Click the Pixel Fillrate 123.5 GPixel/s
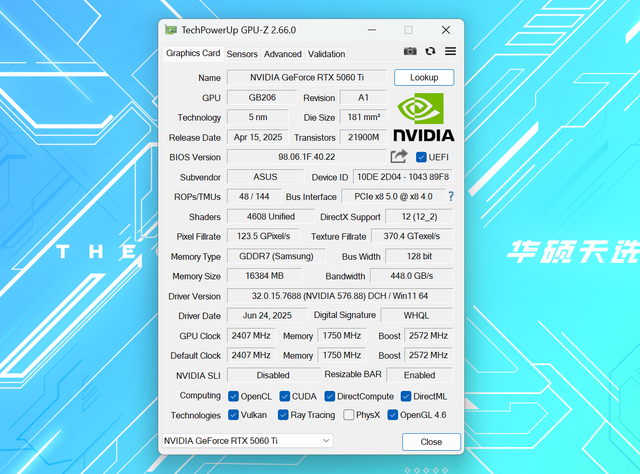This screenshot has height=474, width=640. (x=263, y=236)
